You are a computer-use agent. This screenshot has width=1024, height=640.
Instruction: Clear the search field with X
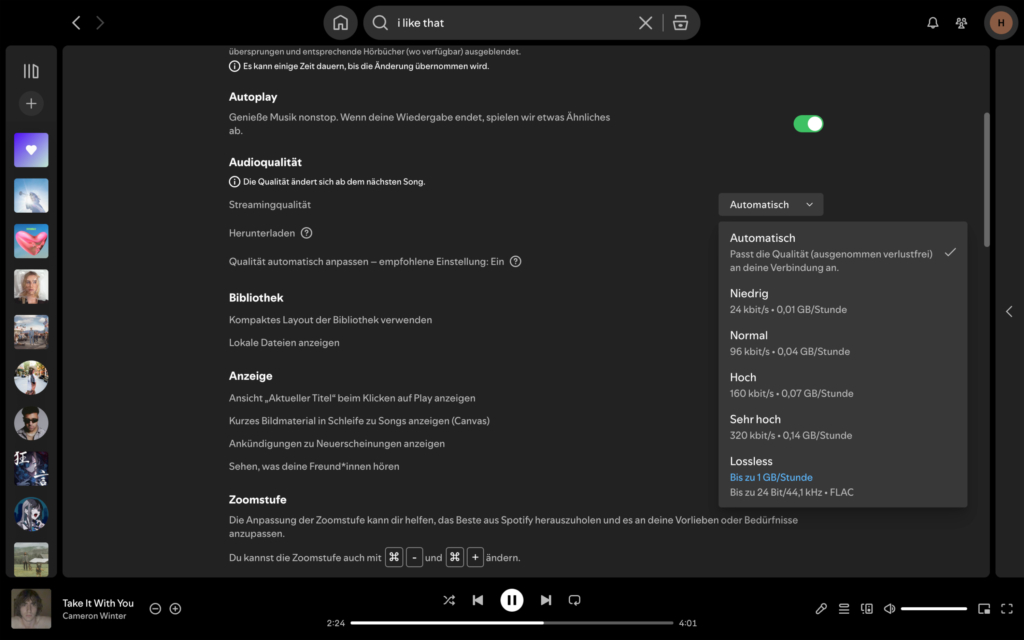(x=645, y=22)
